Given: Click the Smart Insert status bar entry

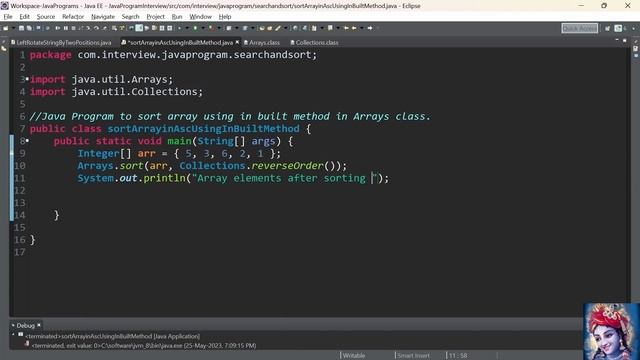Looking at the screenshot, I should pyautogui.click(x=413, y=356).
